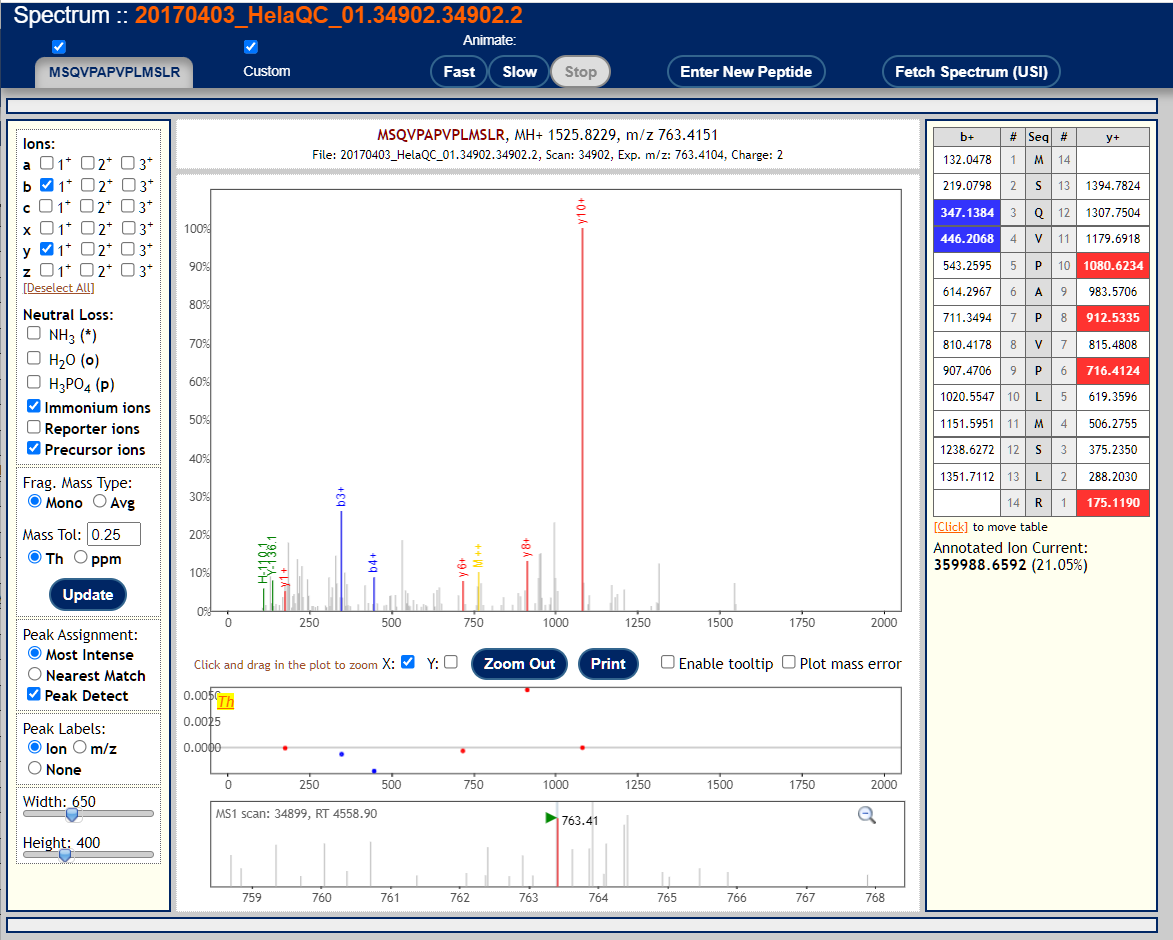Enable H2O neutral loss checkbox
The image size is (1173, 940).
(34, 357)
